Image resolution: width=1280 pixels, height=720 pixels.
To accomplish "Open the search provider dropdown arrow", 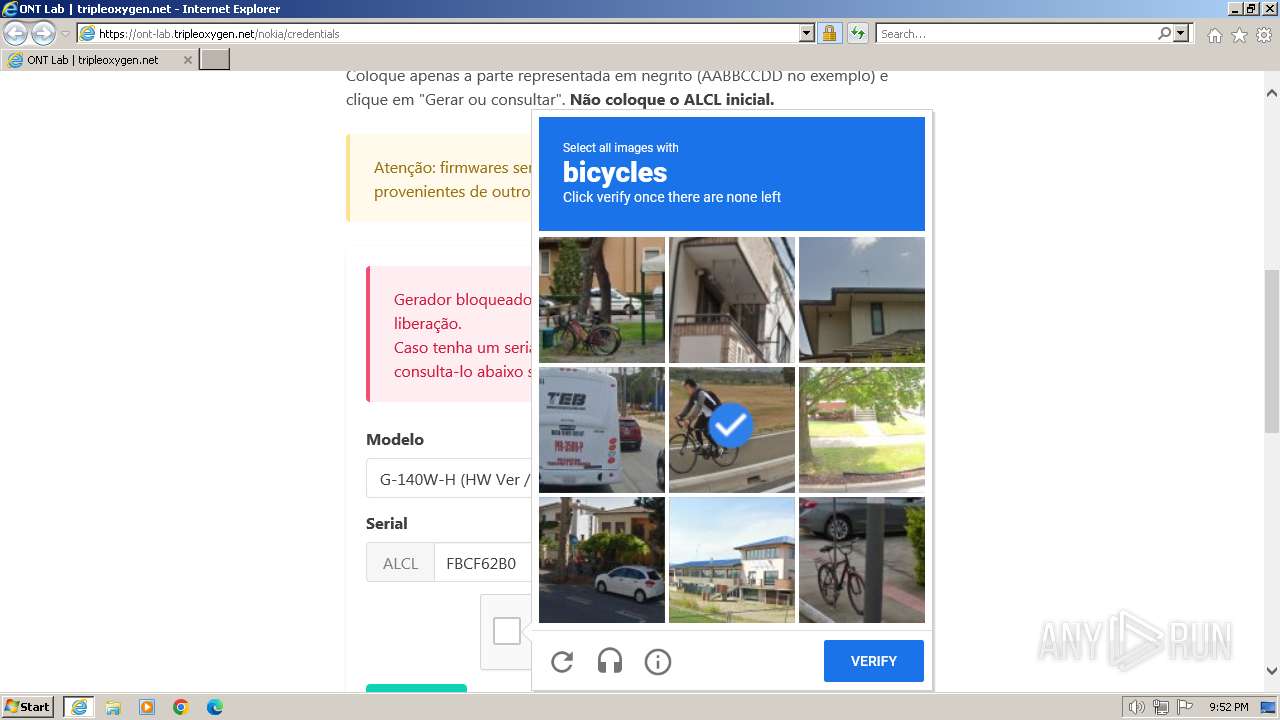I will coord(1182,33).
